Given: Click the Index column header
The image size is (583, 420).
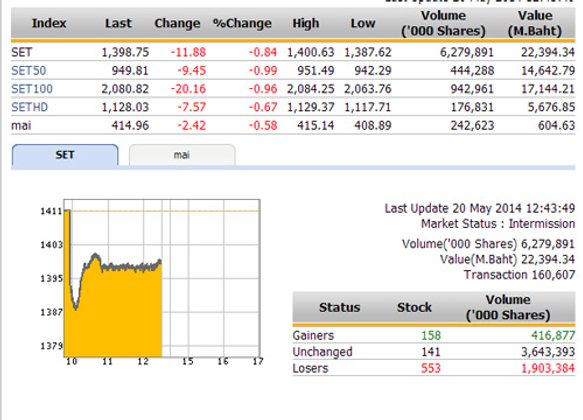Looking at the screenshot, I should coord(49,23).
